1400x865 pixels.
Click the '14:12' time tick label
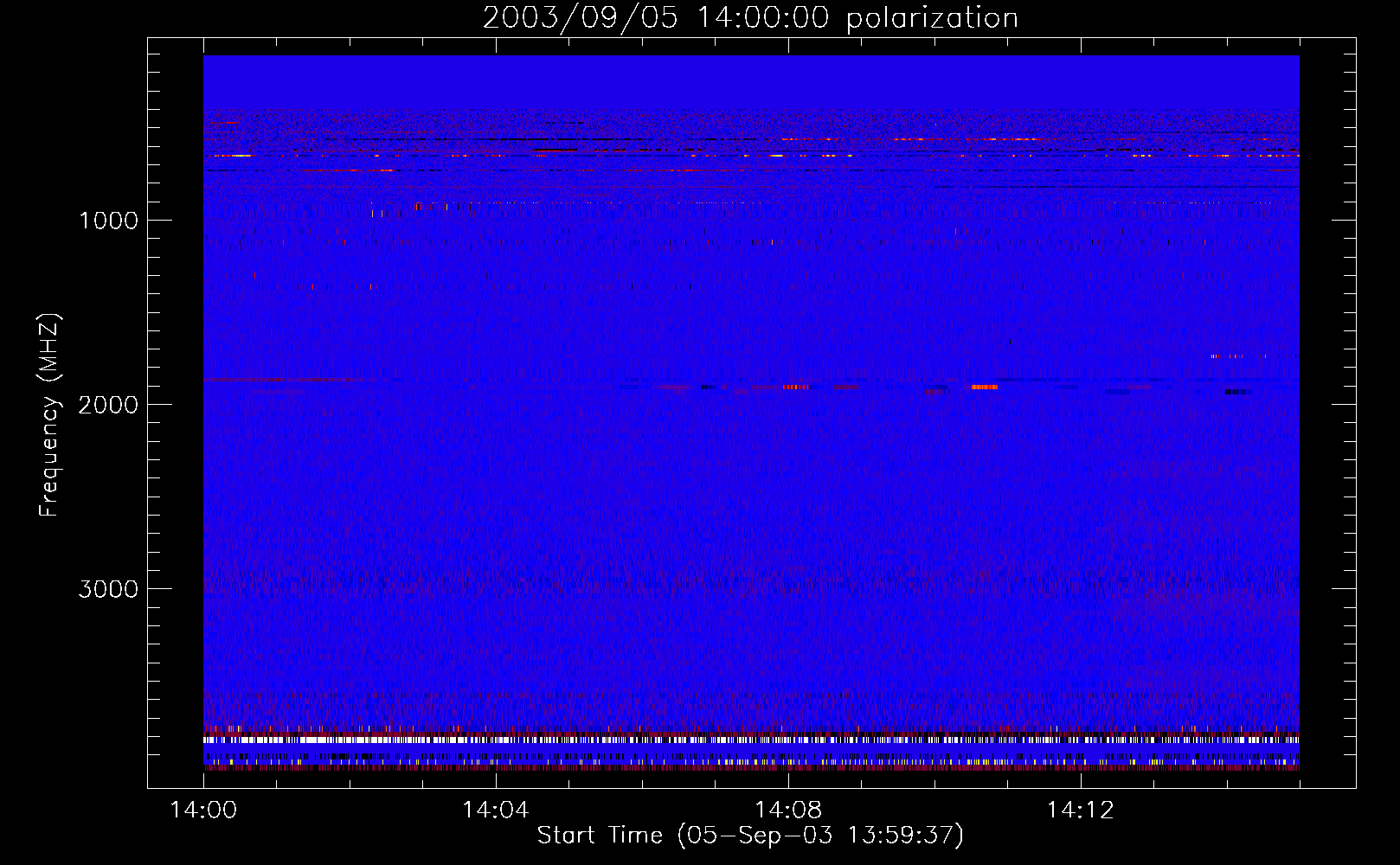(x=1080, y=810)
